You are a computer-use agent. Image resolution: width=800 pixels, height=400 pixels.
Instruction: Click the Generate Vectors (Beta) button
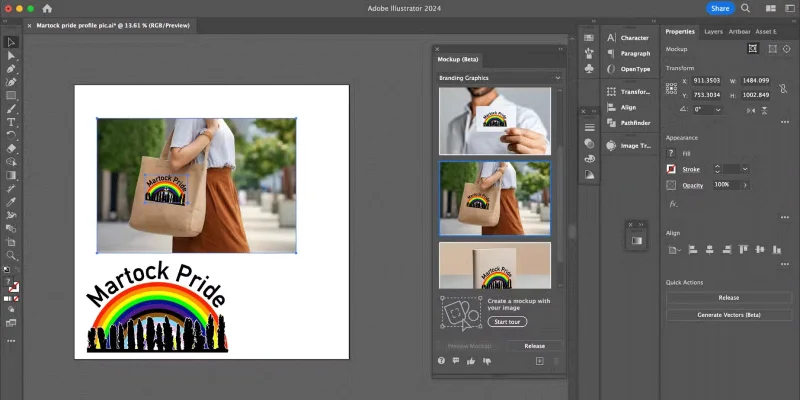728,315
